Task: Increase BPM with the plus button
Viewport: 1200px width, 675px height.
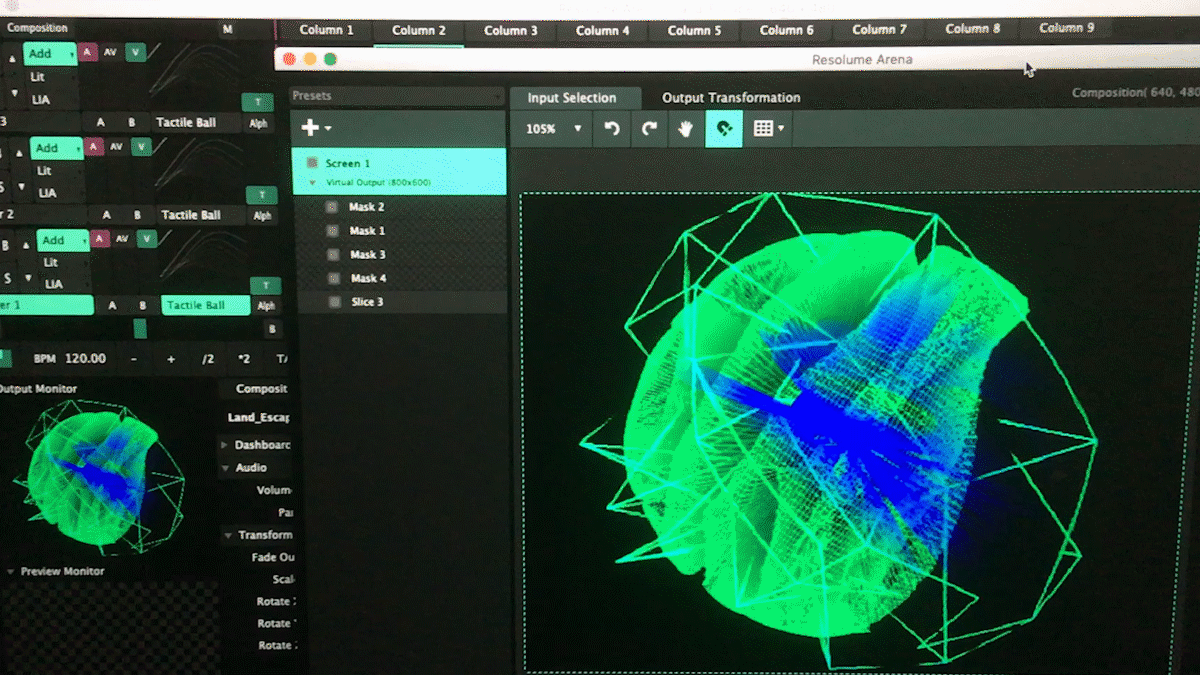Action: point(171,358)
